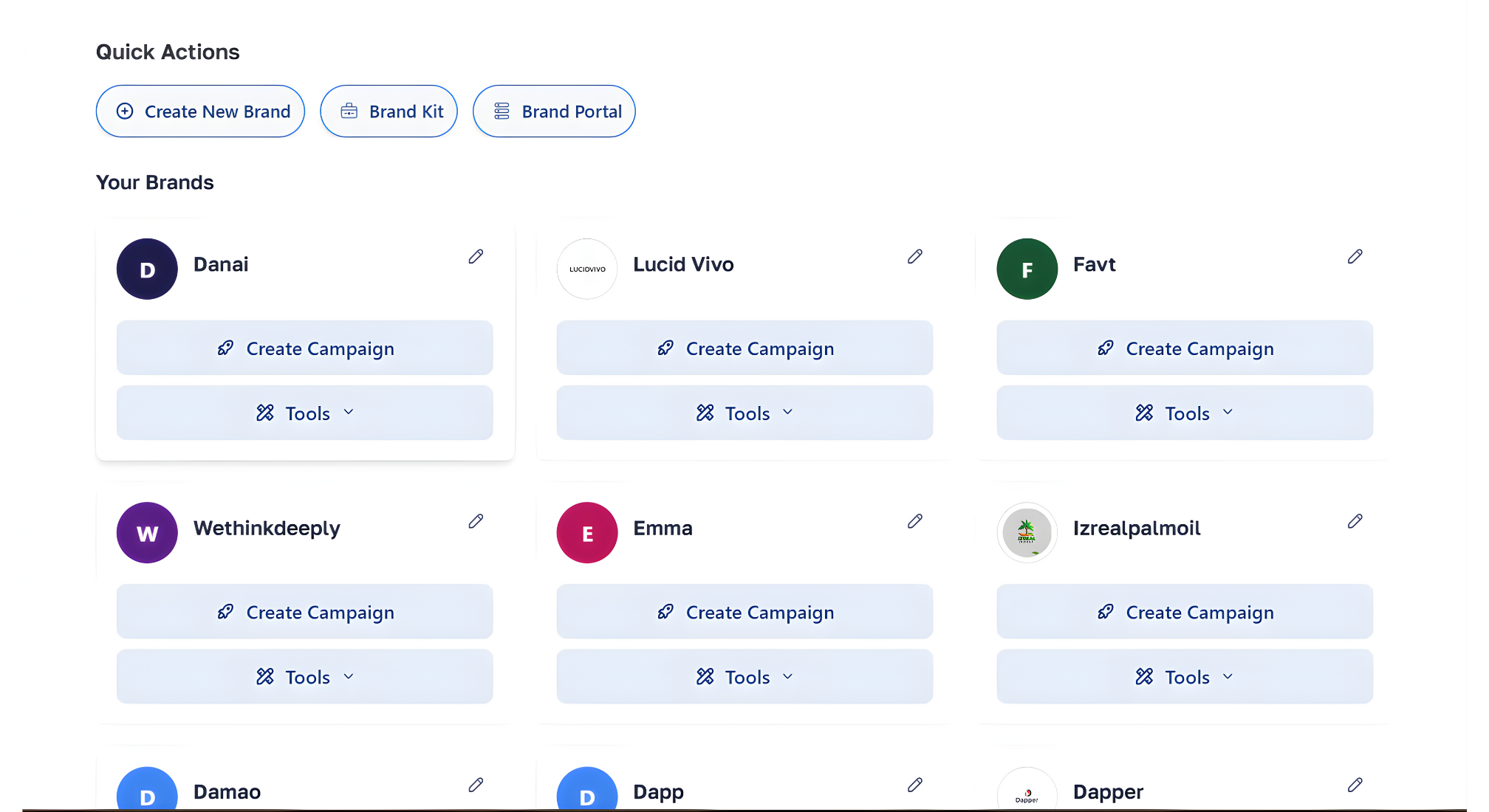
Task: Click Create New Brand button
Action: tap(200, 111)
